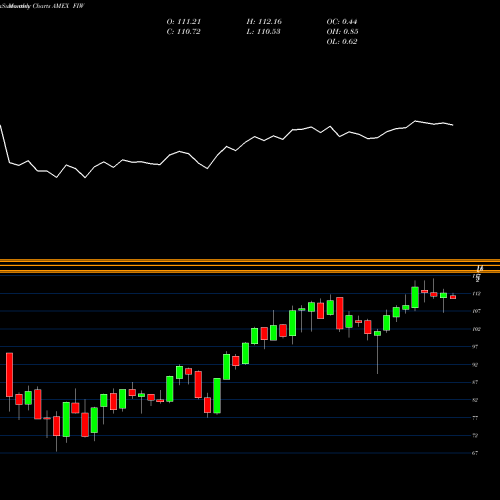Click the OC: 0.44 value
The image size is (500, 500).
pos(342,22)
